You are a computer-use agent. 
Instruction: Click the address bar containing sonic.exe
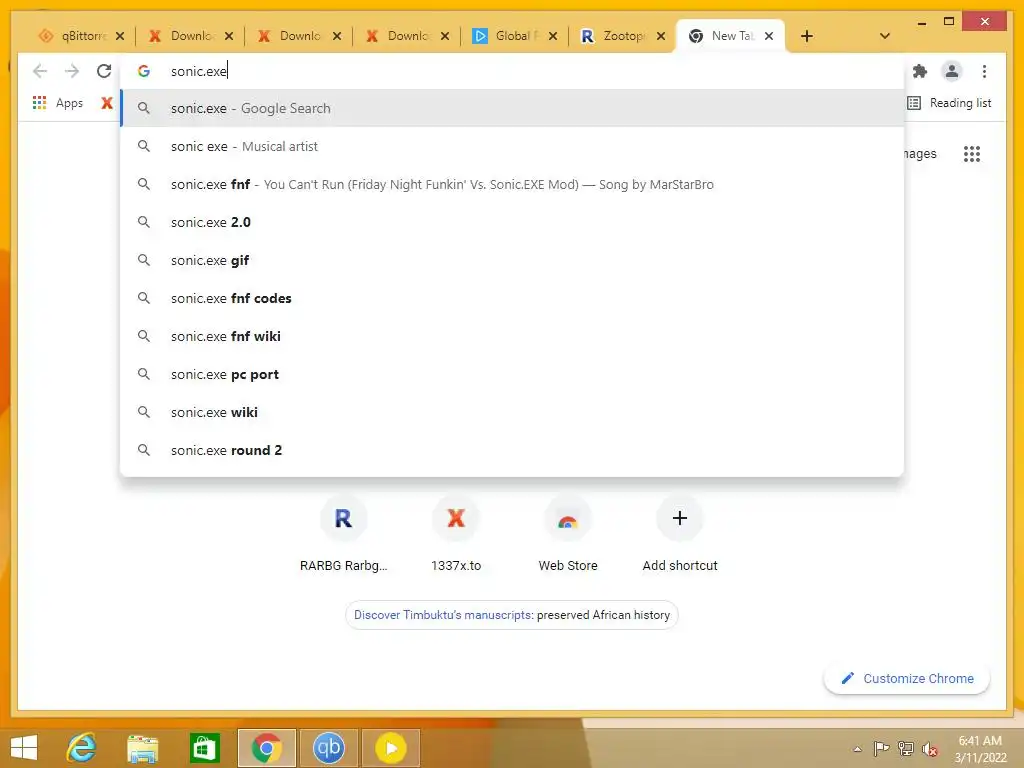tap(512, 71)
